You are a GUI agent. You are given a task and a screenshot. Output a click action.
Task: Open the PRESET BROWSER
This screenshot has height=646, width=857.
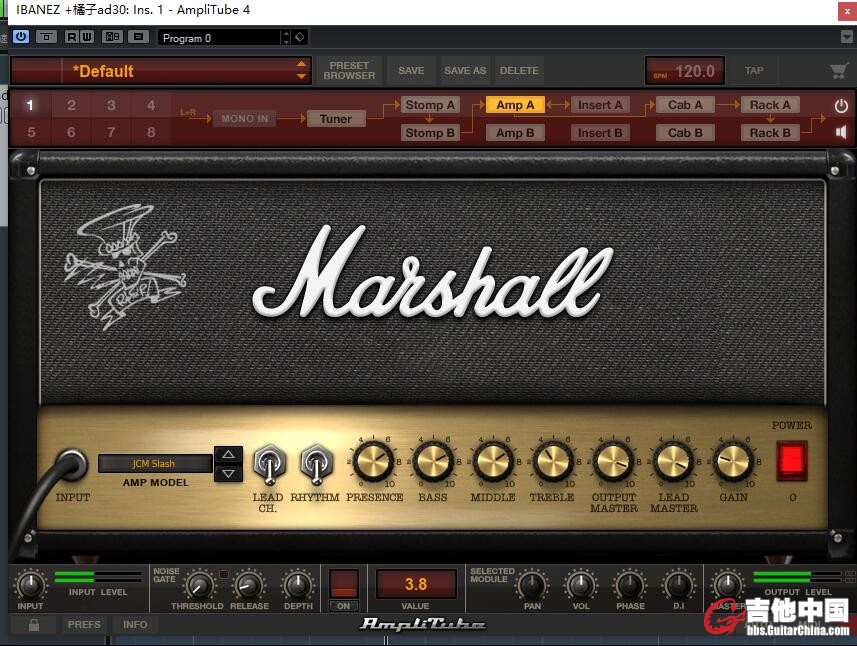click(x=349, y=71)
